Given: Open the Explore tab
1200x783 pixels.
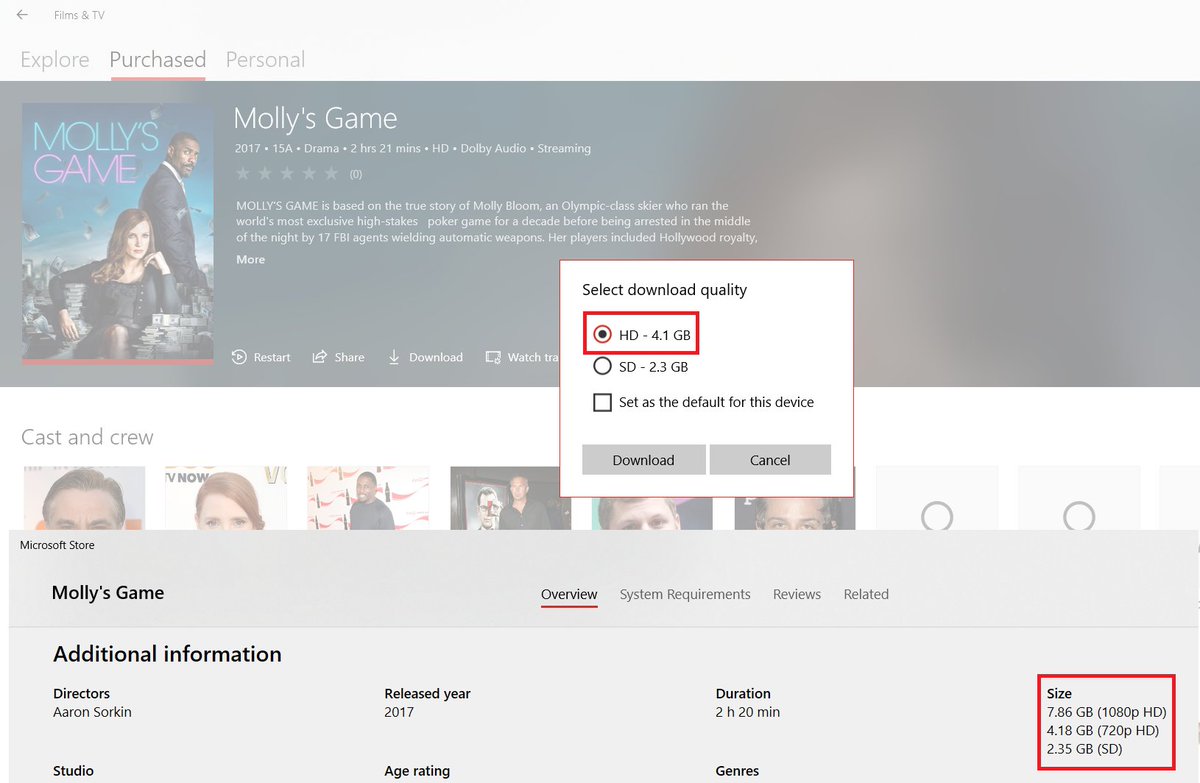Looking at the screenshot, I should pyautogui.click(x=55, y=60).
